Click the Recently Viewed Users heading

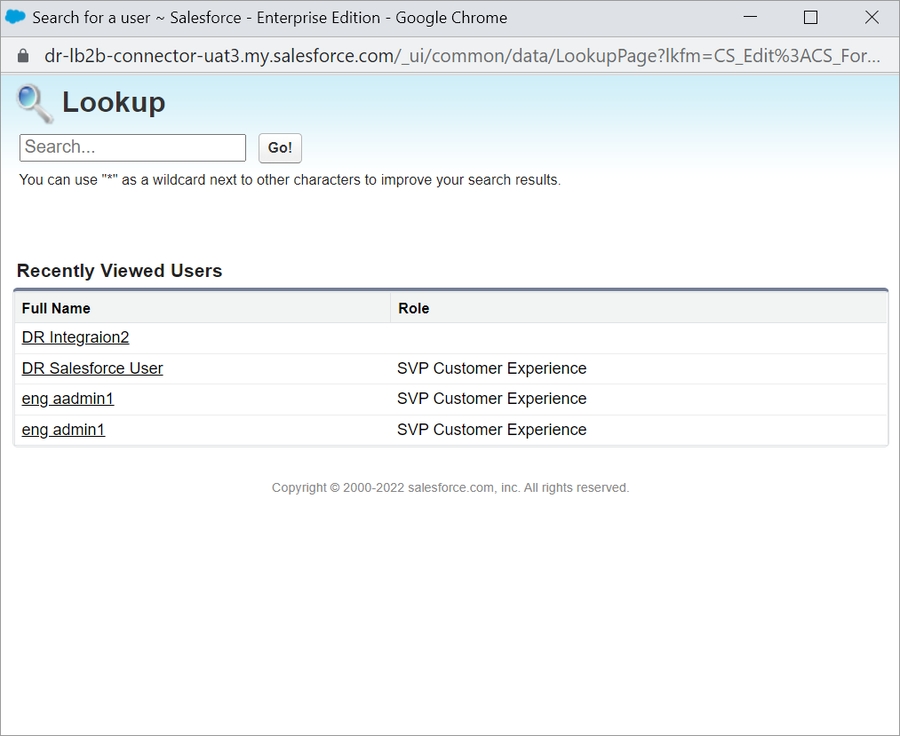(x=119, y=271)
